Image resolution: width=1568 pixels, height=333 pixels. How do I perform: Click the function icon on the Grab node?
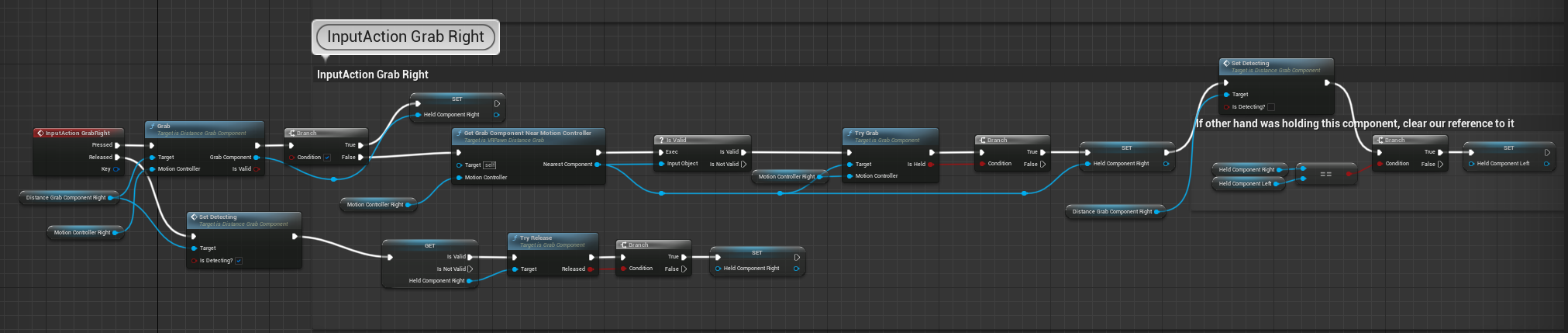[152, 126]
